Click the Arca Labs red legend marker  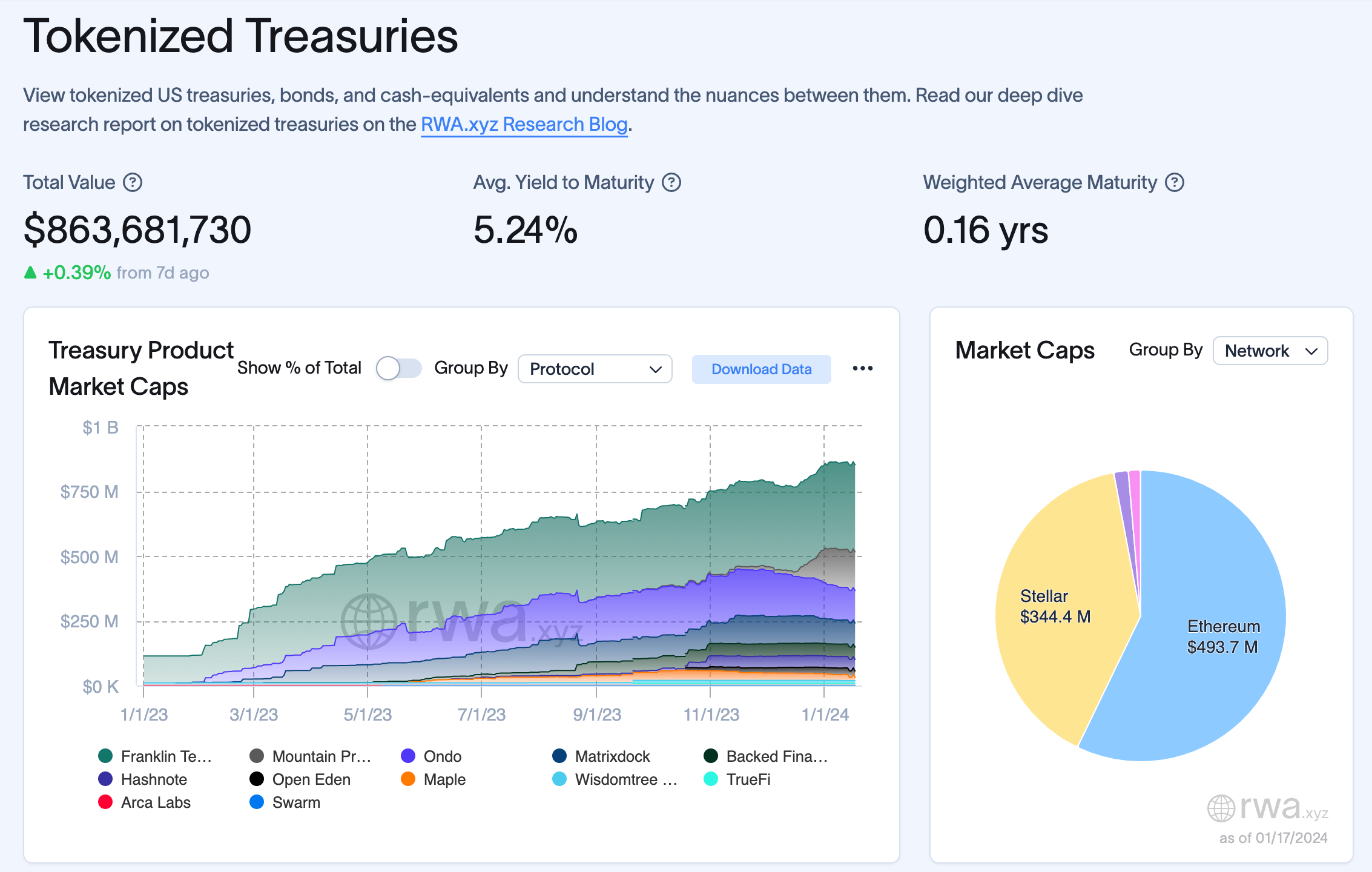point(105,802)
